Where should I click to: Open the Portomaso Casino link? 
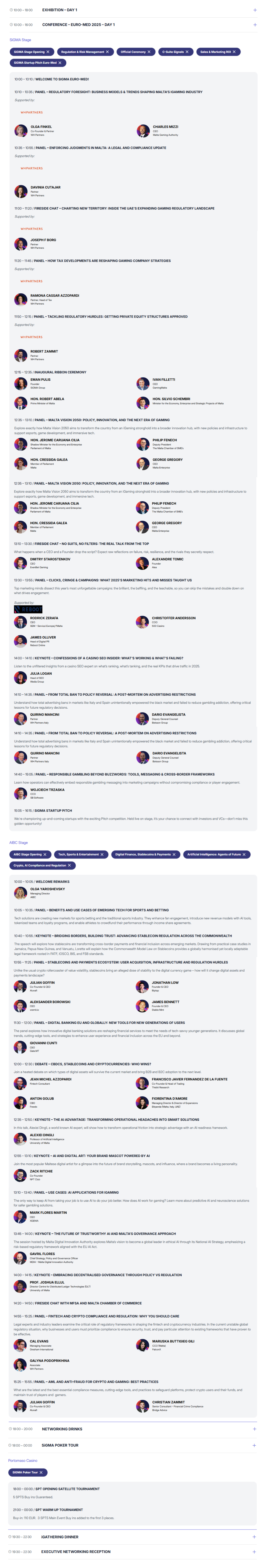23,1460
